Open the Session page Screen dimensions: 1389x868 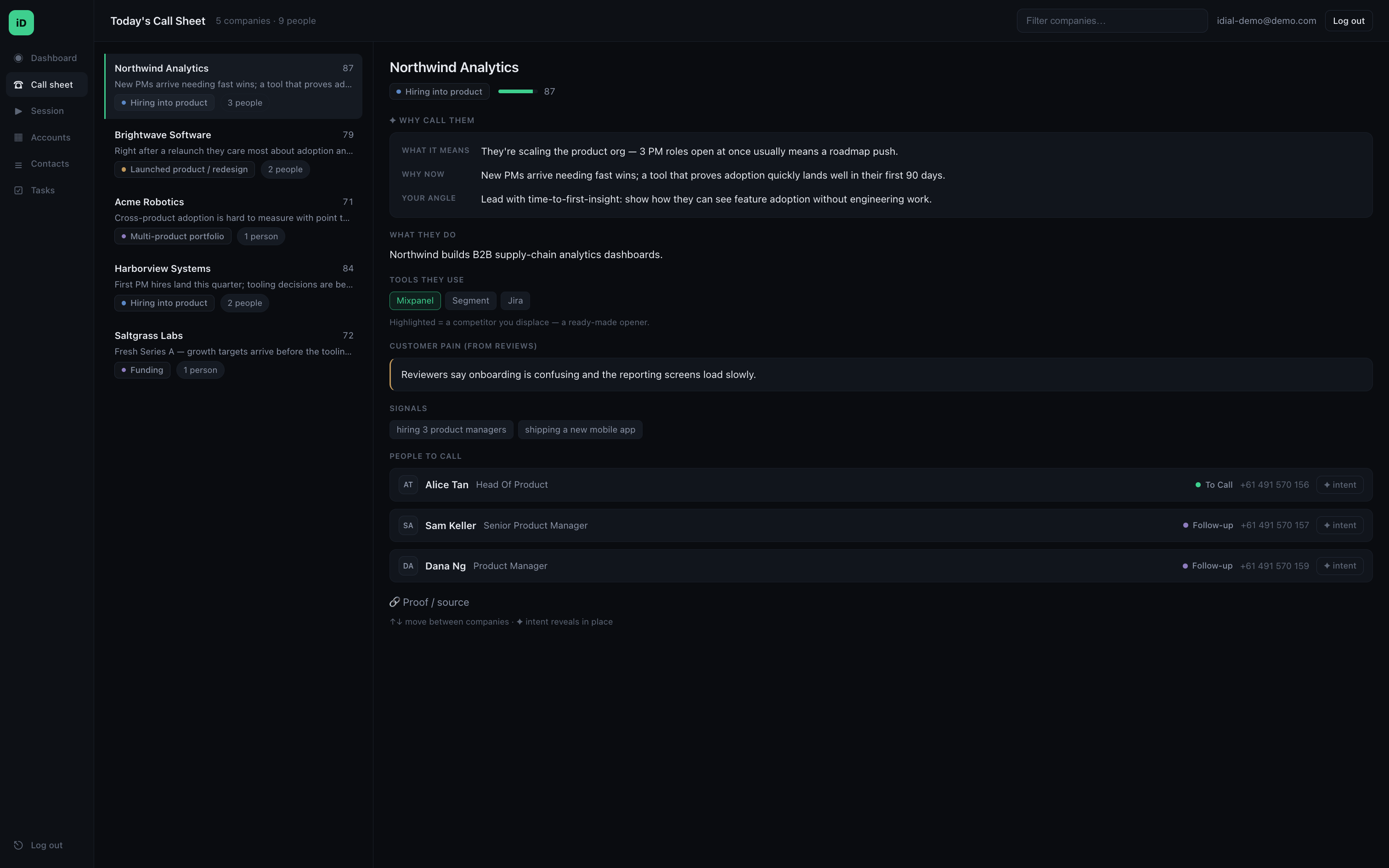[x=46, y=111]
